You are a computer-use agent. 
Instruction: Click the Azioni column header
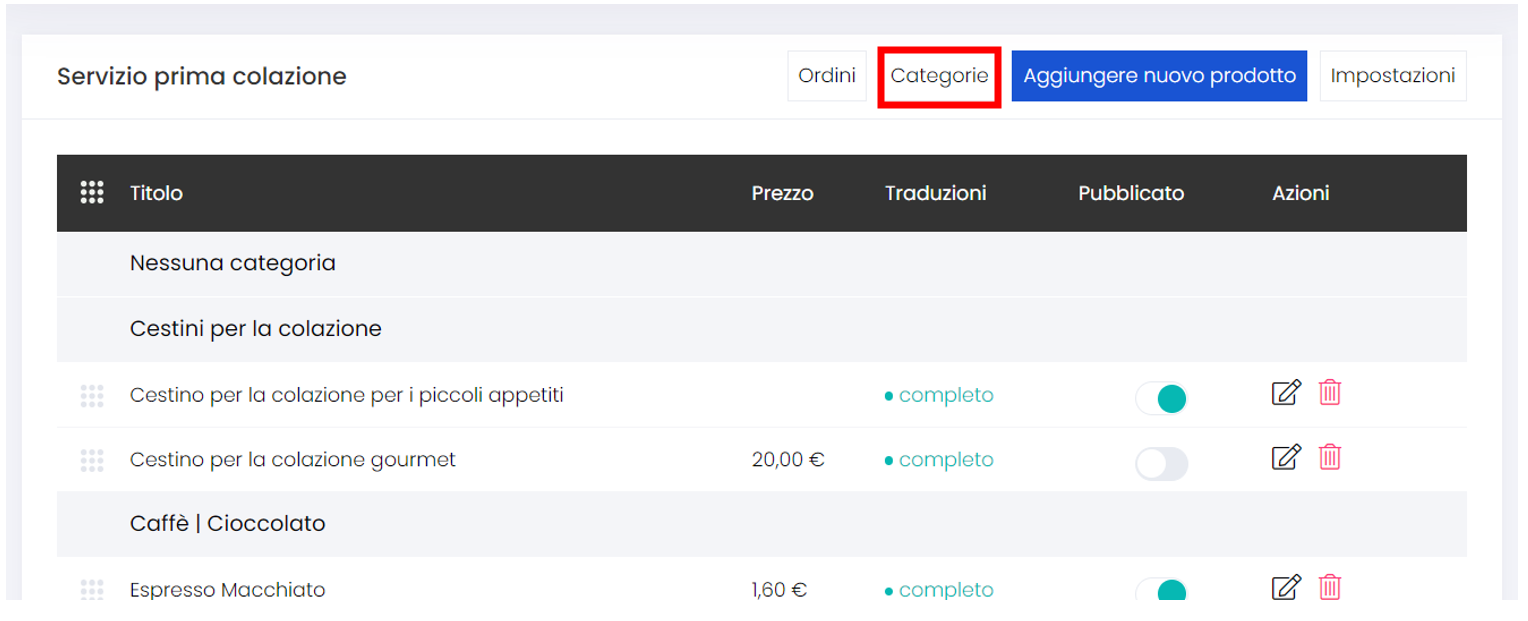tap(1301, 193)
